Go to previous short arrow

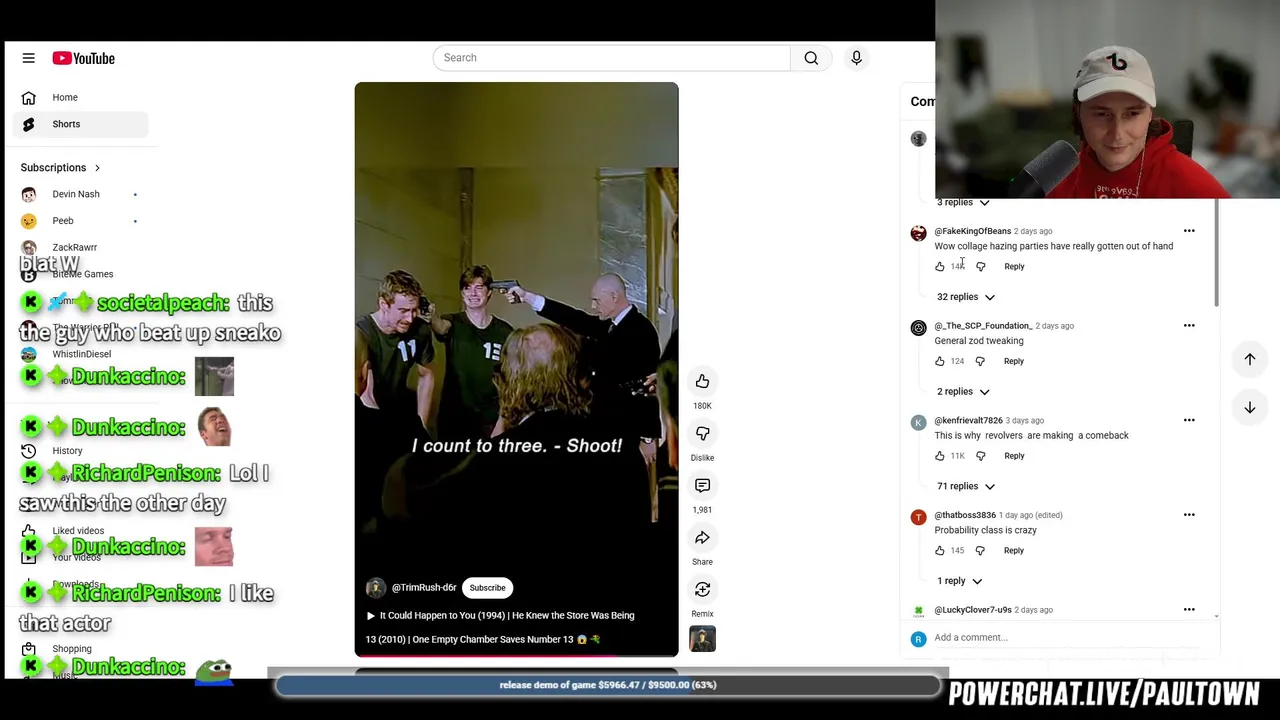tap(1249, 359)
